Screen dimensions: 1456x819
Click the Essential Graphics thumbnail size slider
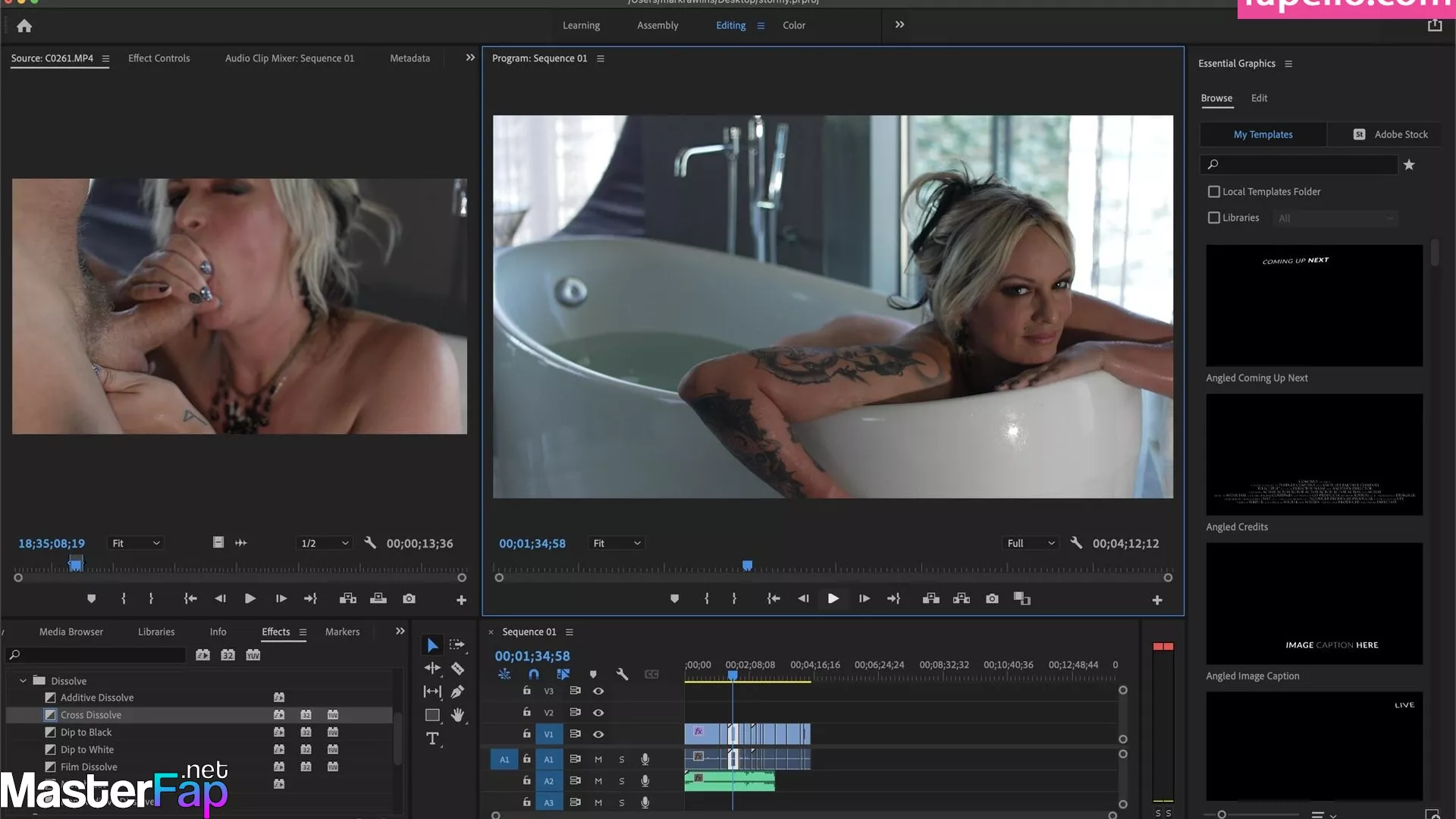[x=1222, y=814]
